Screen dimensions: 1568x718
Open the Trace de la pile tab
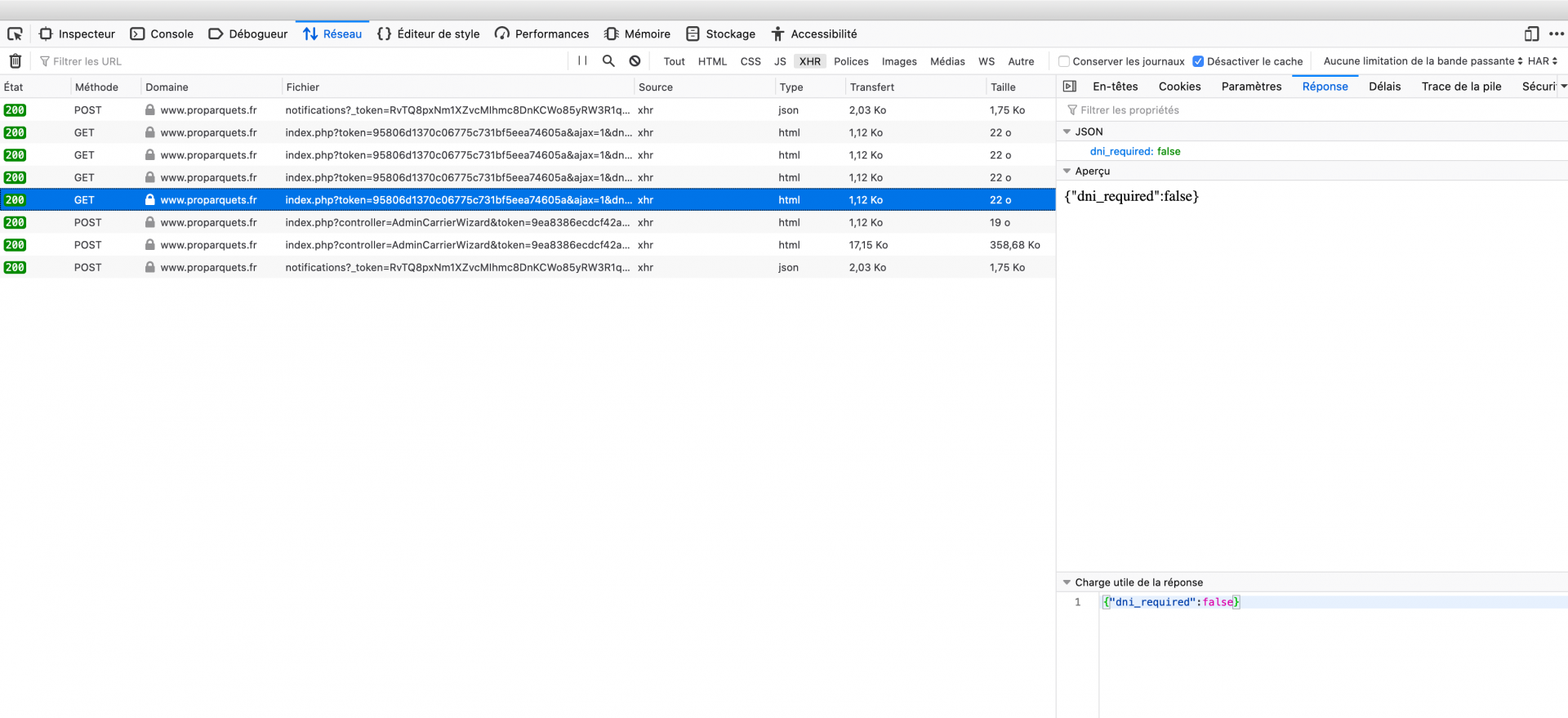(x=1461, y=87)
